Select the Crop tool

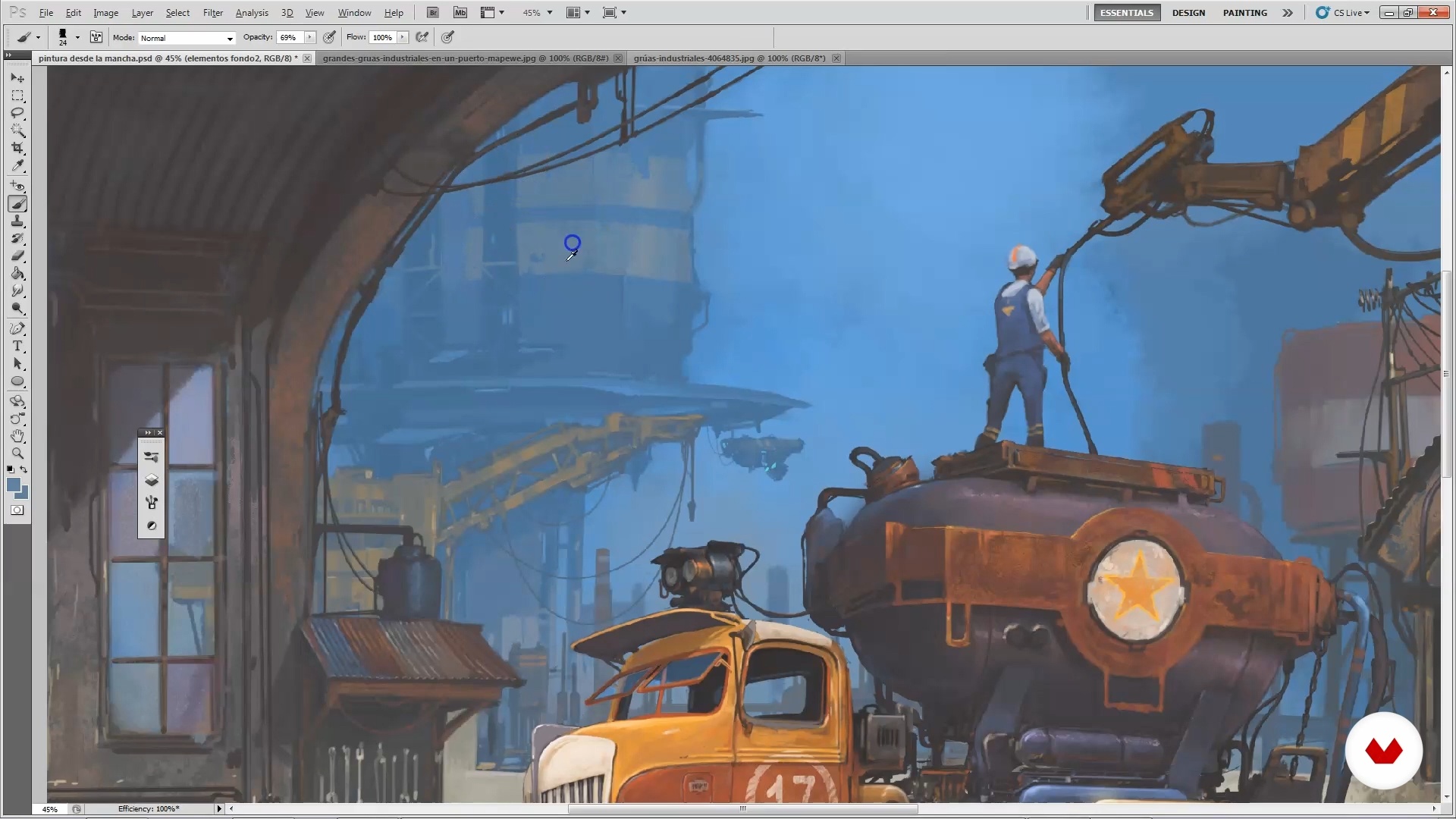(x=17, y=148)
